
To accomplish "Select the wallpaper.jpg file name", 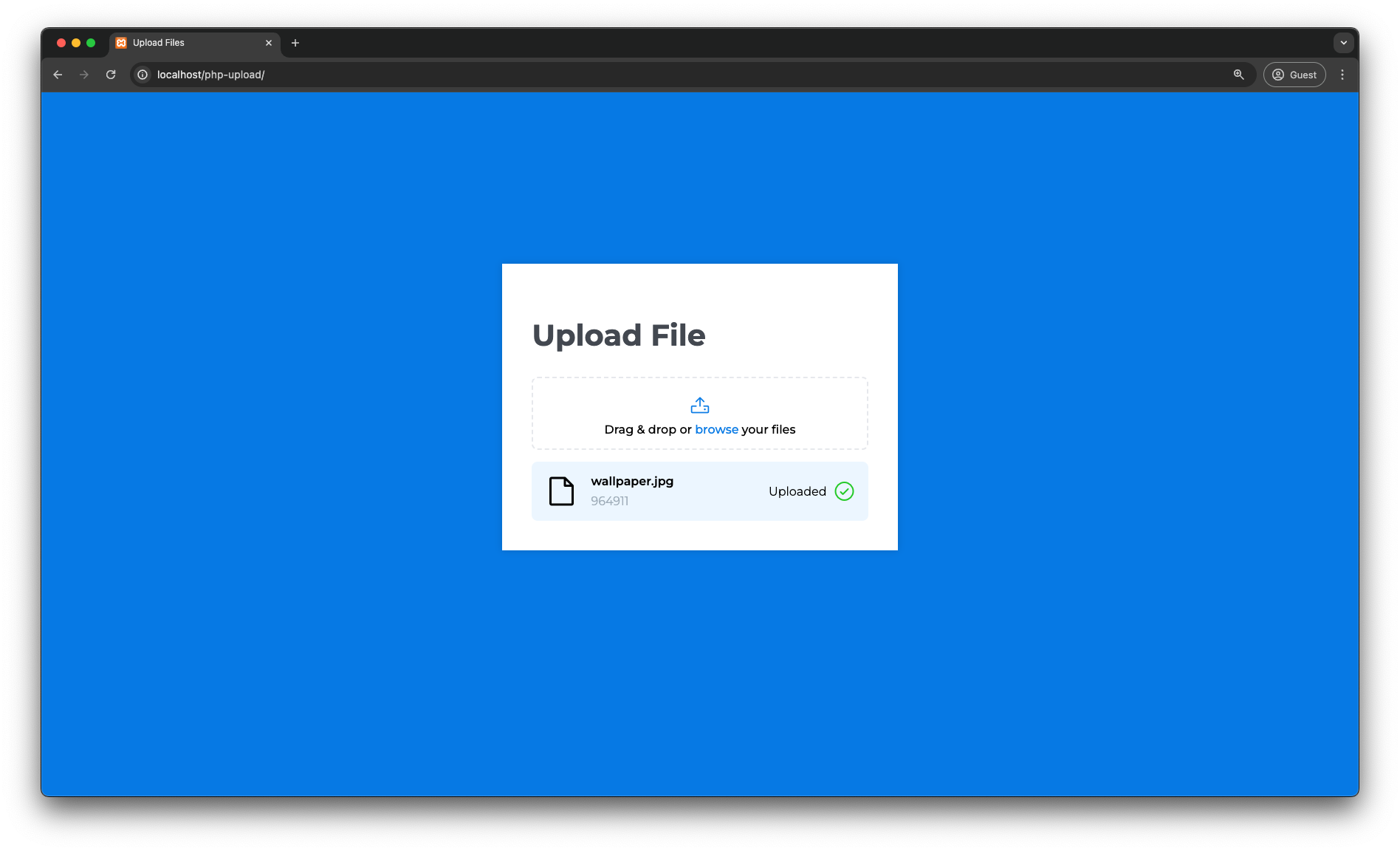I will tap(632, 481).
